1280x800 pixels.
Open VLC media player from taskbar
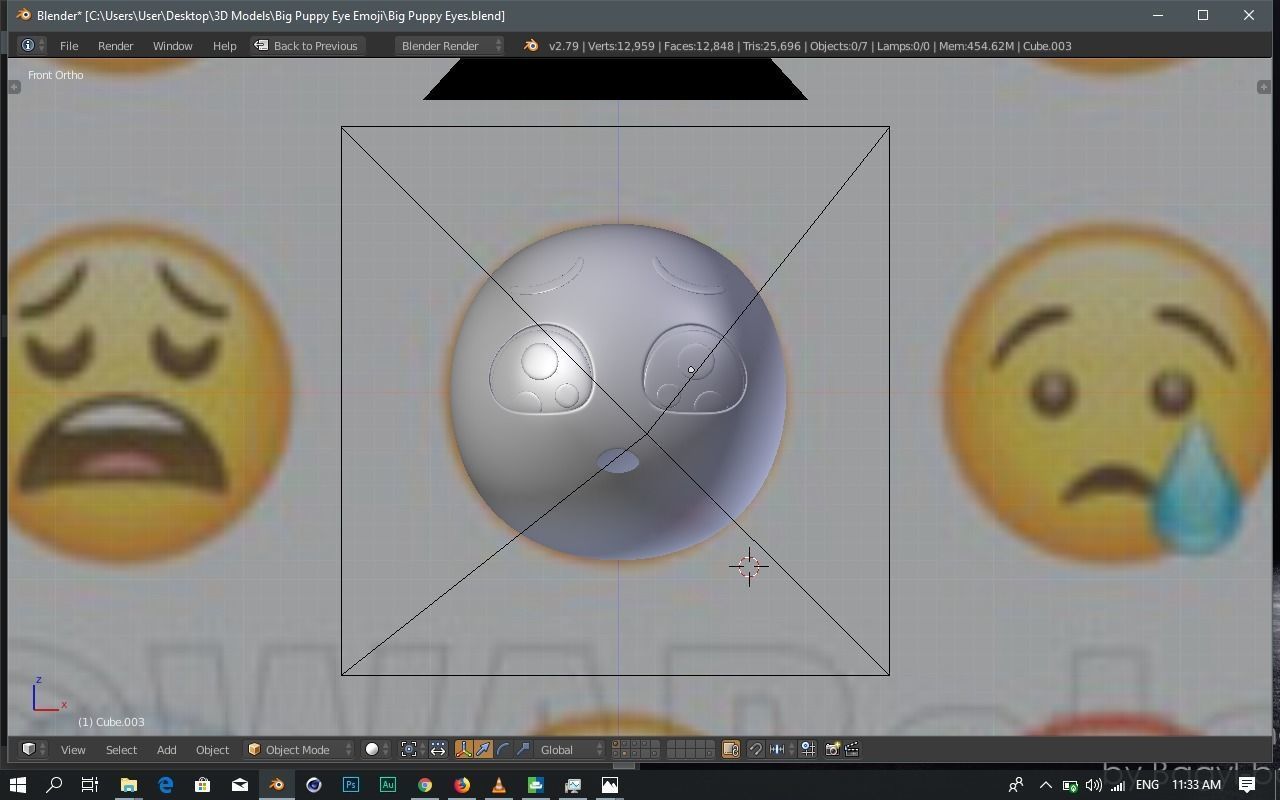[498, 785]
